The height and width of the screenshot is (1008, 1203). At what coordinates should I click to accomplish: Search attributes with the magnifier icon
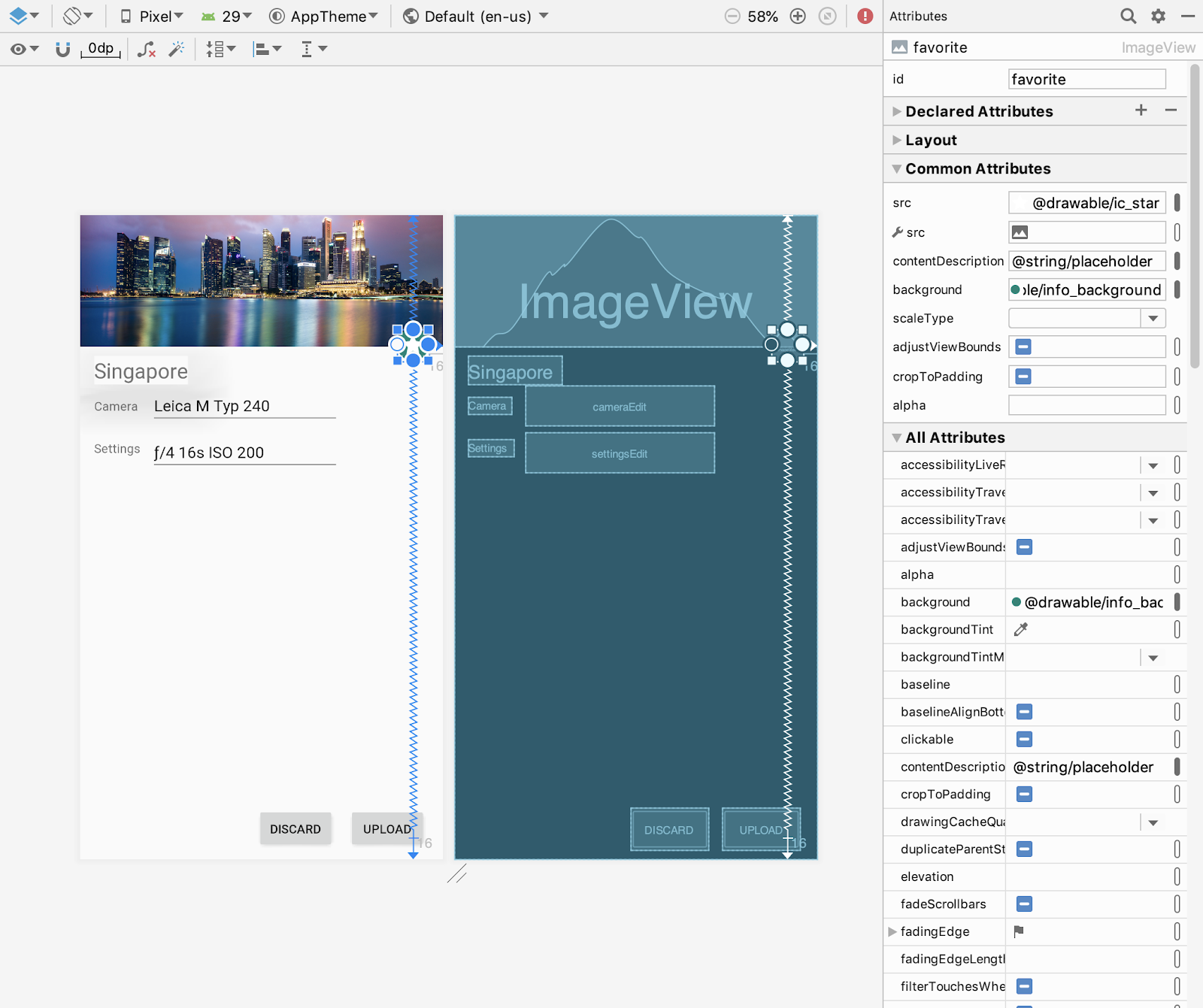coord(1128,16)
